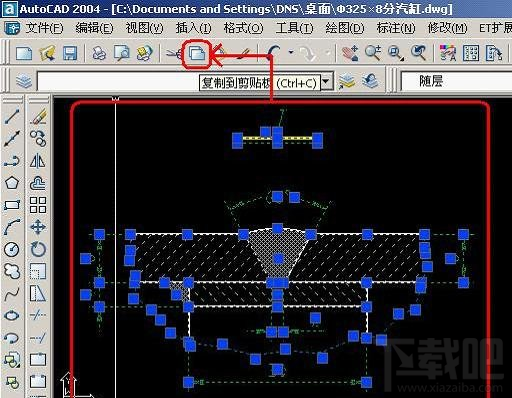Screen dimensions: 512x398
Task: Open a drawing file with Open icon
Action: click(47, 53)
